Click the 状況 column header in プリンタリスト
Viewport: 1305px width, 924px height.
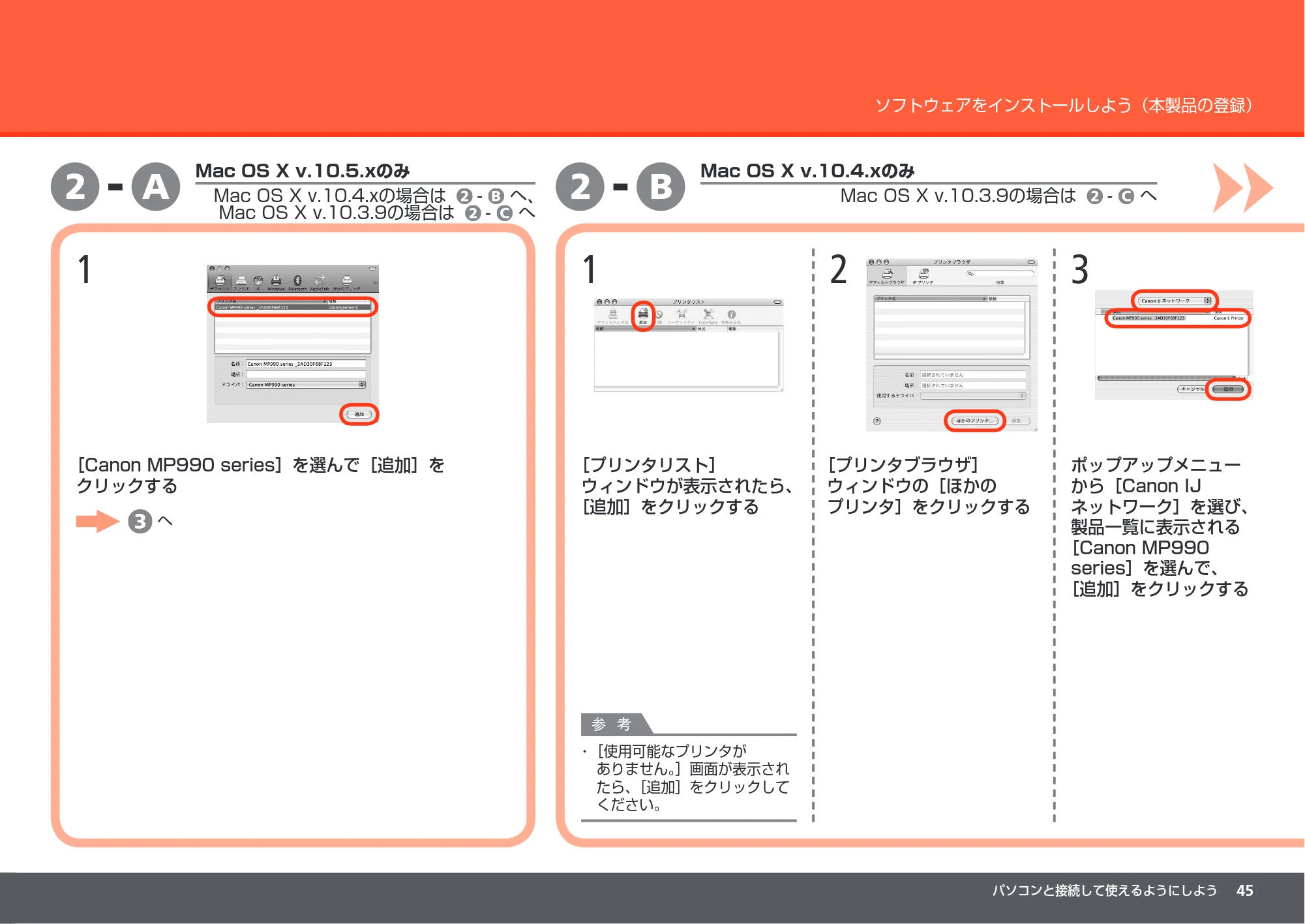[x=711, y=329]
